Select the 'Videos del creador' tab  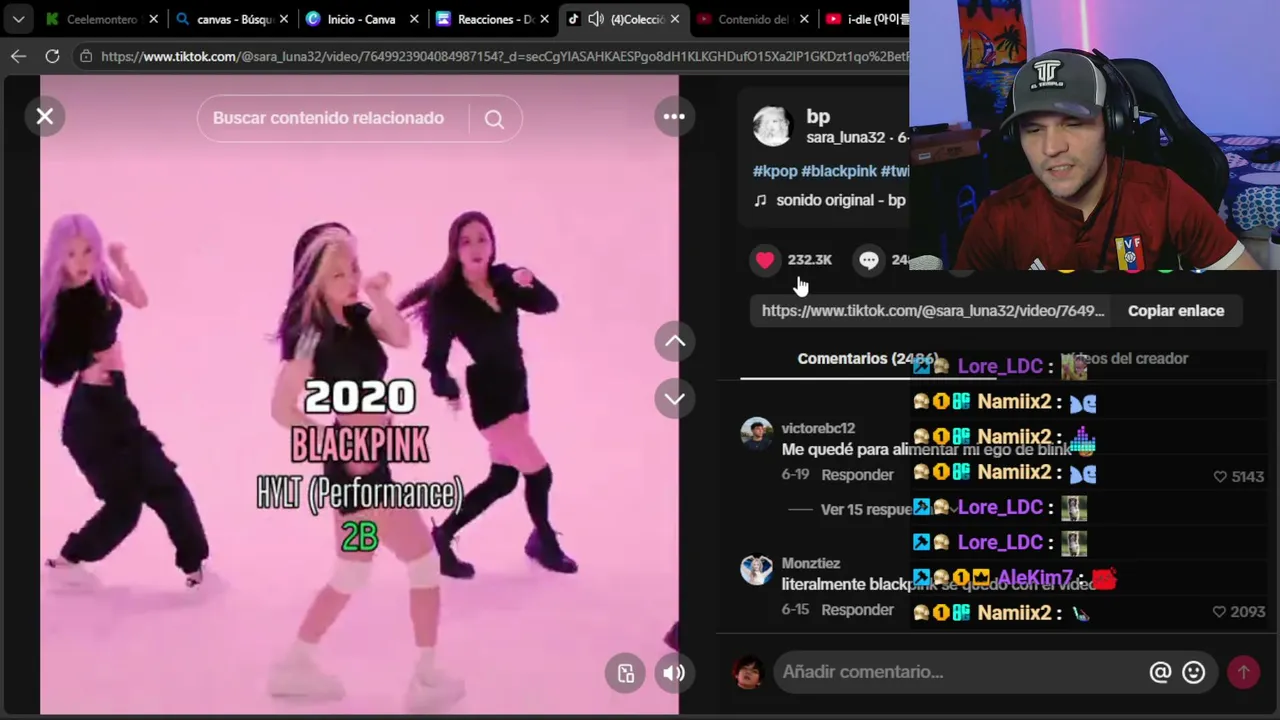pyautogui.click(x=1125, y=359)
